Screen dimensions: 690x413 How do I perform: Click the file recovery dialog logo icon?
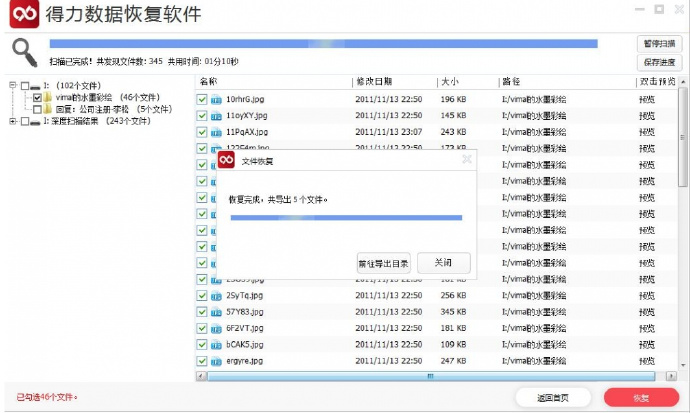(x=226, y=160)
